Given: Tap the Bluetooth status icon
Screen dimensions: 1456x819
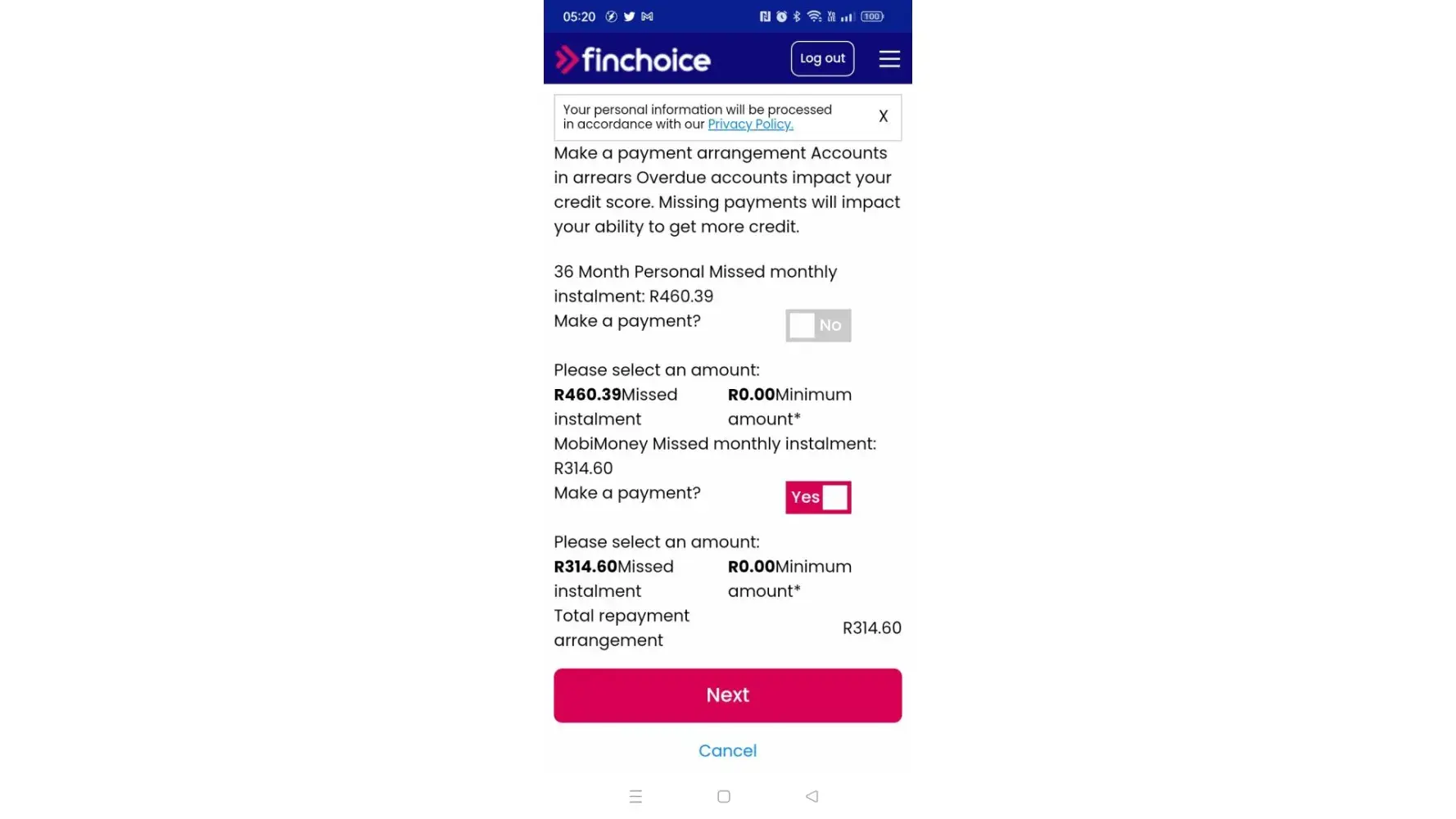Looking at the screenshot, I should 797,16.
